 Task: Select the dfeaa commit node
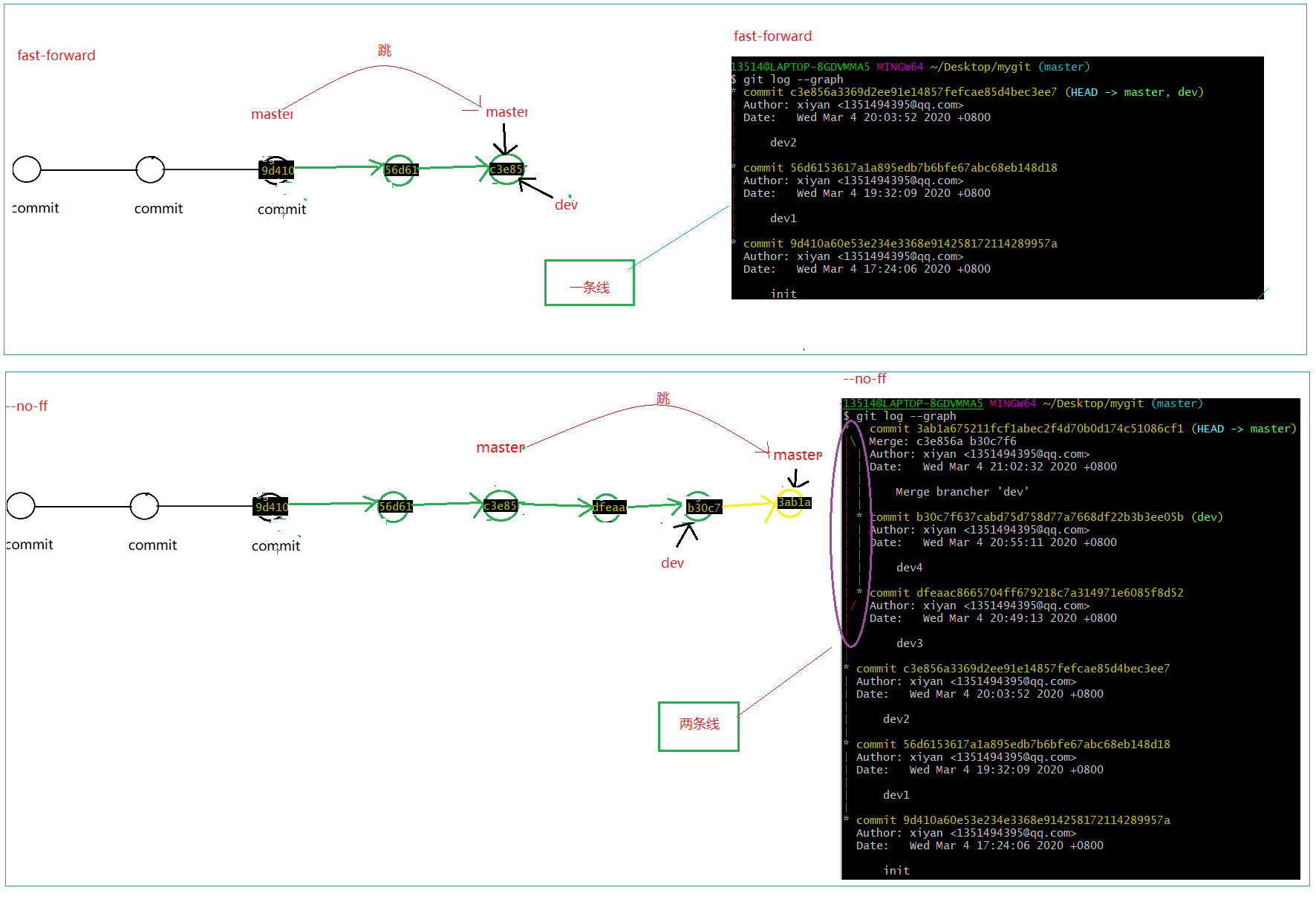608,507
